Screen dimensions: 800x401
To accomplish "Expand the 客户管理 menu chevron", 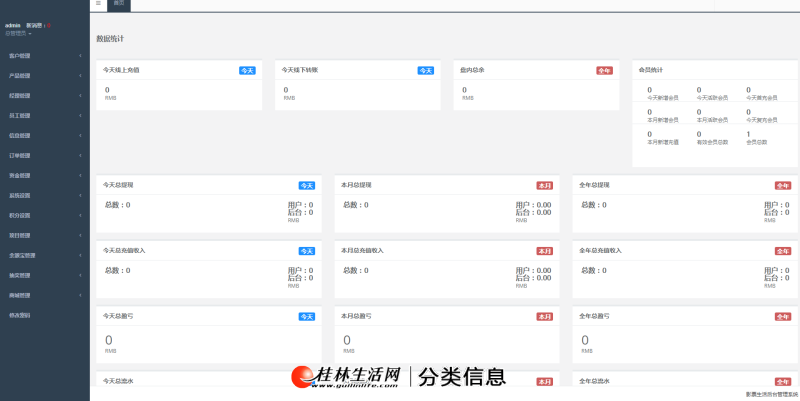I will tap(80, 56).
